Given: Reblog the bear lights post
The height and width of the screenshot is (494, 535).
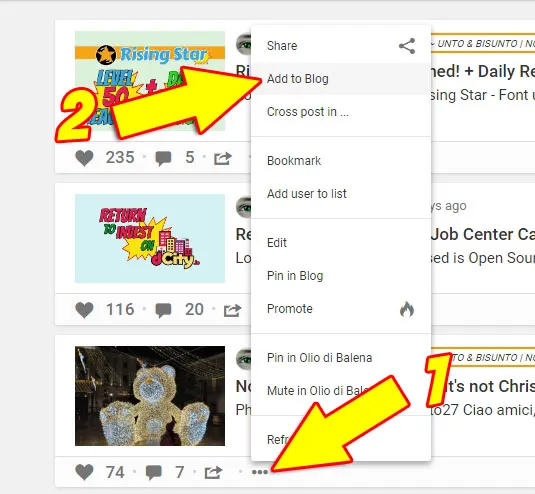Looking at the screenshot, I should click(x=213, y=473).
